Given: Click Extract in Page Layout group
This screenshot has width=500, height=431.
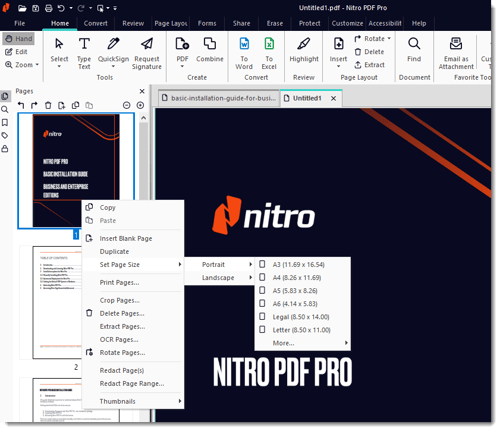Looking at the screenshot, I should pos(369,65).
